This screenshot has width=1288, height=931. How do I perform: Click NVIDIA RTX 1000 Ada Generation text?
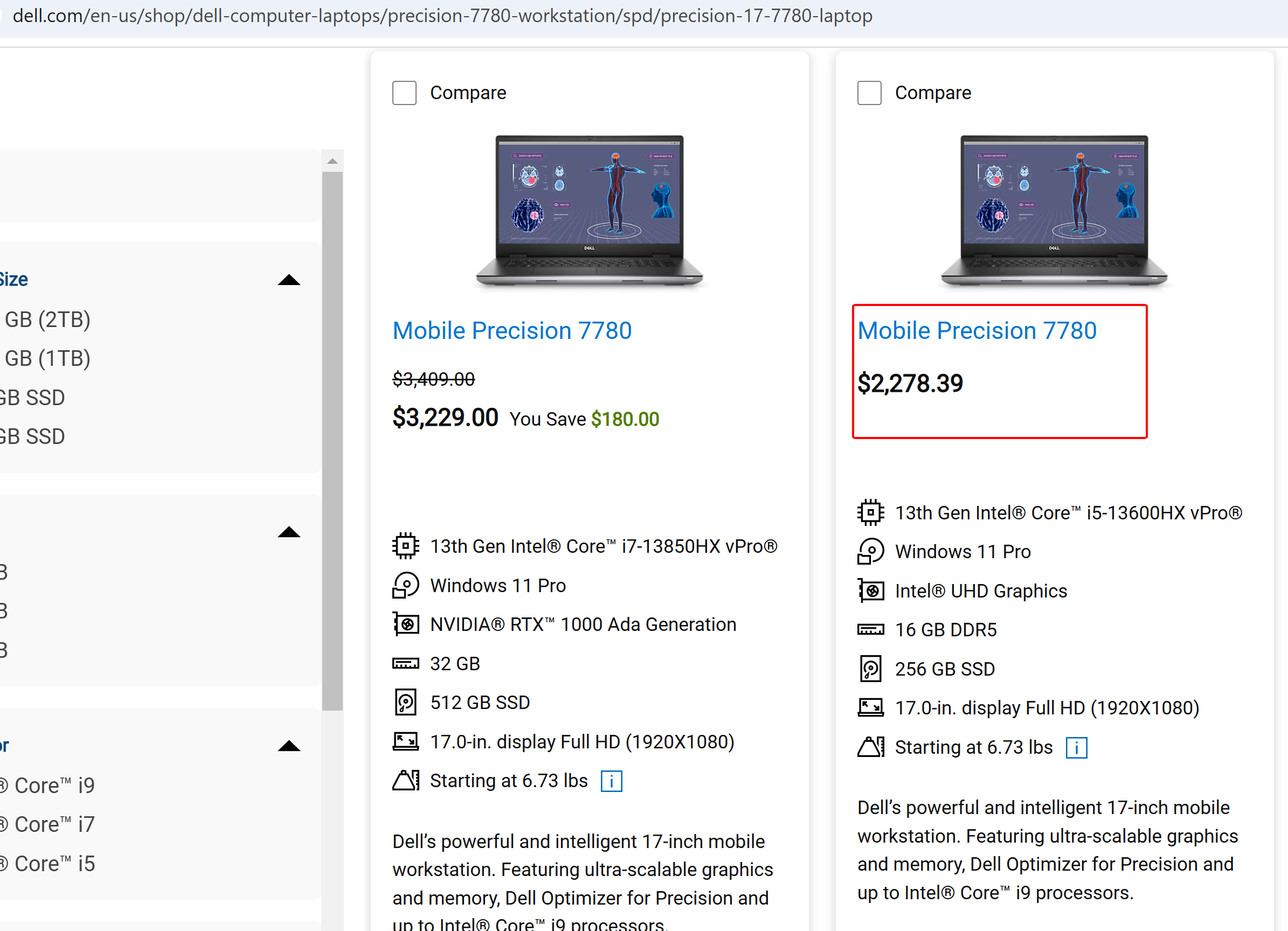[583, 624]
